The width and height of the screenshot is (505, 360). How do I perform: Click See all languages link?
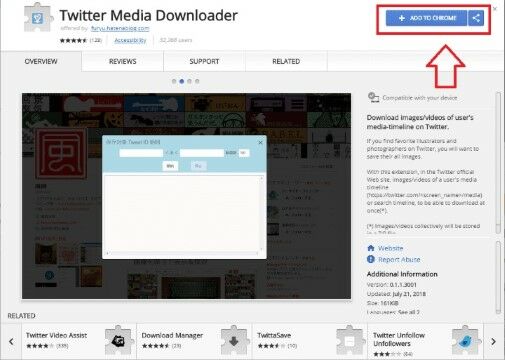point(409,312)
